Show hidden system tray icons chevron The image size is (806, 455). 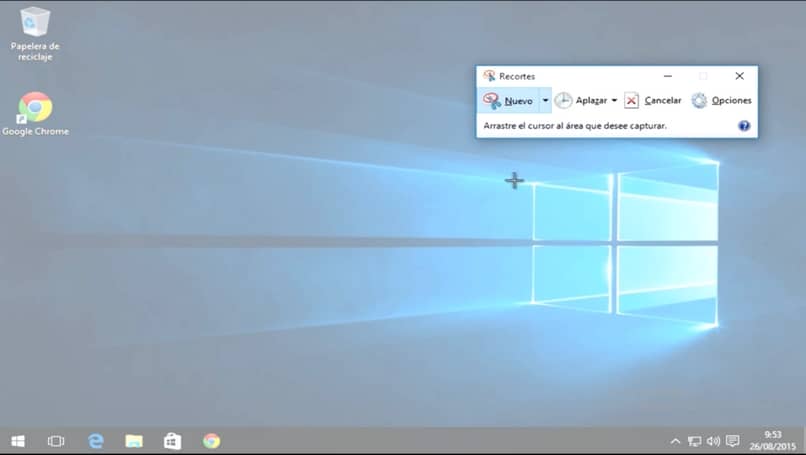(675, 441)
